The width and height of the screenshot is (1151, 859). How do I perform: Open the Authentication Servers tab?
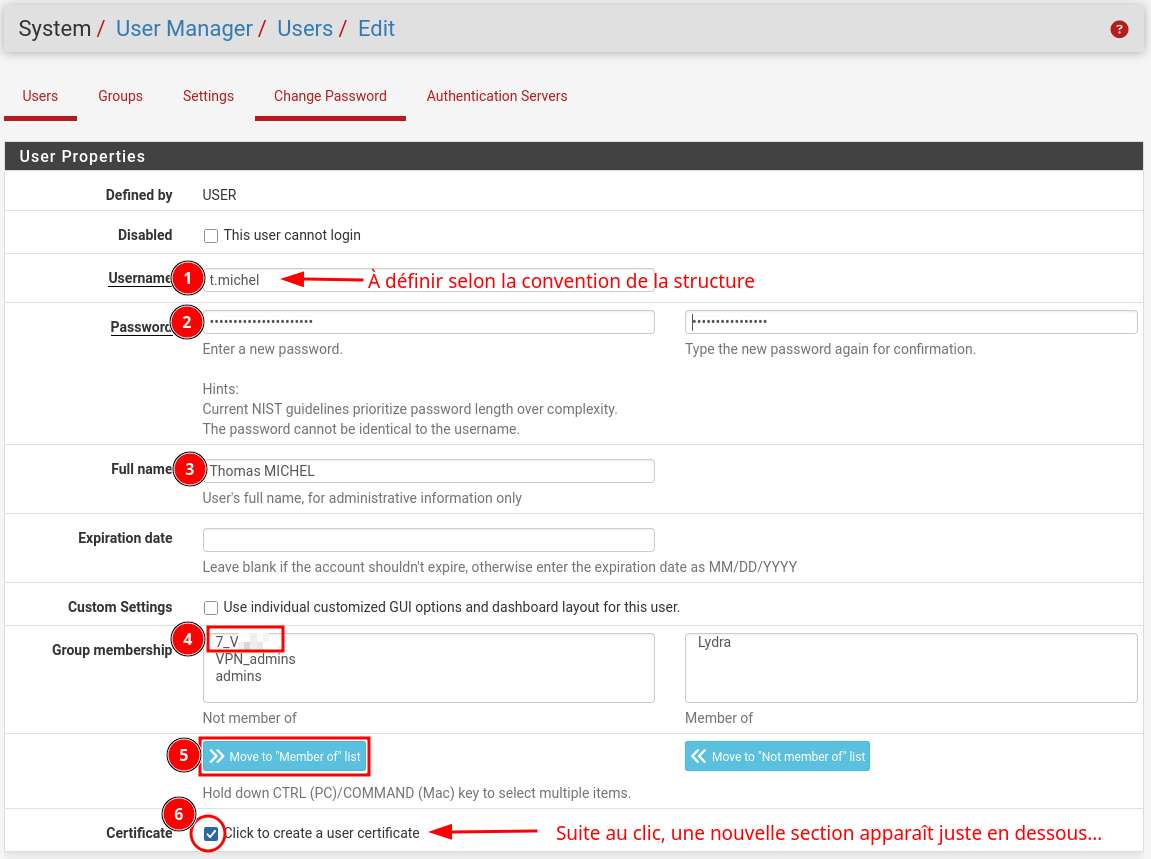point(497,96)
